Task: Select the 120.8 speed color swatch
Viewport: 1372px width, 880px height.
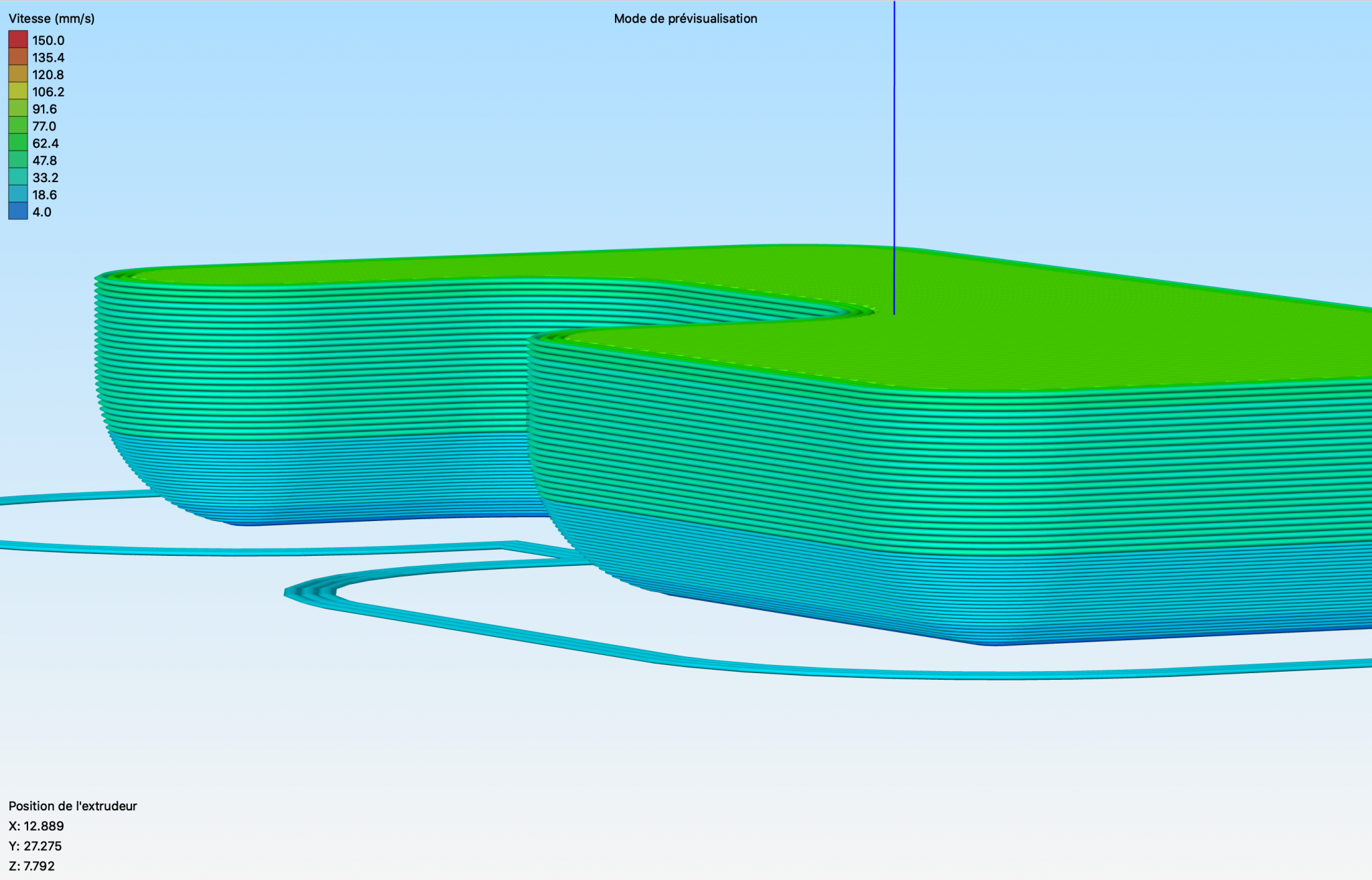Action: [x=18, y=74]
